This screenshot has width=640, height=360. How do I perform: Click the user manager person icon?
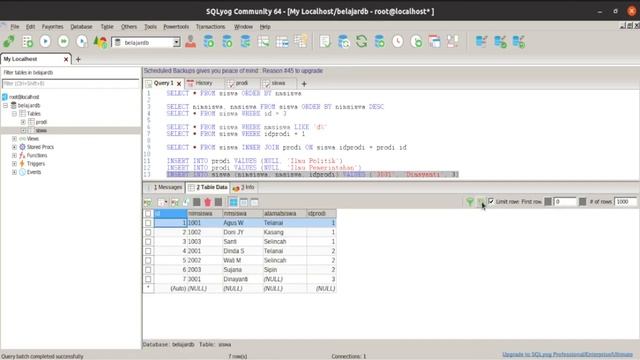(190, 41)
